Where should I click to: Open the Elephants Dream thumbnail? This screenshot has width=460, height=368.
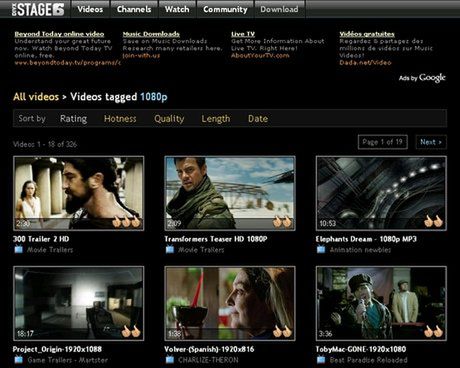point(381,193)
